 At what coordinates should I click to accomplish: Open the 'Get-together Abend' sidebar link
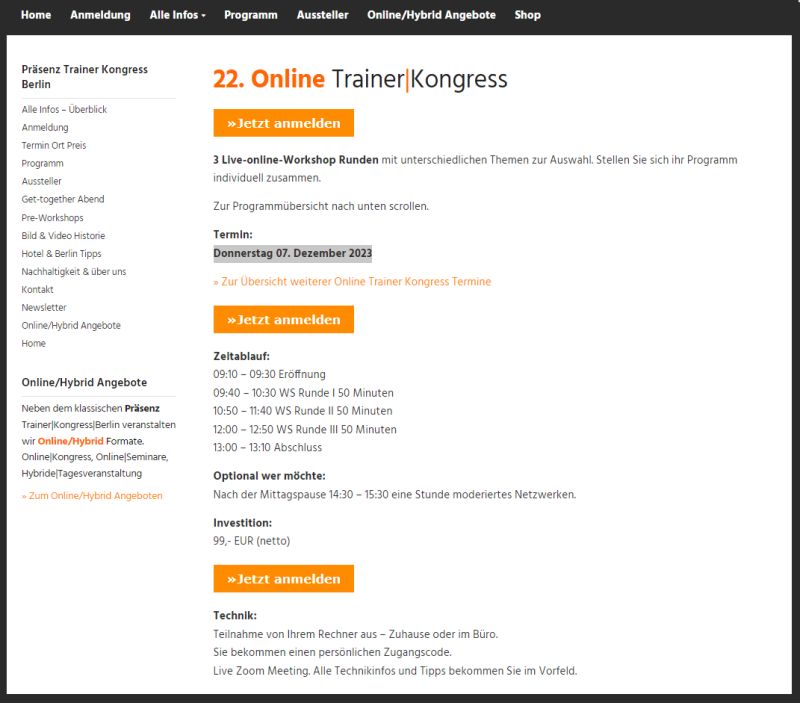[63, 199]
